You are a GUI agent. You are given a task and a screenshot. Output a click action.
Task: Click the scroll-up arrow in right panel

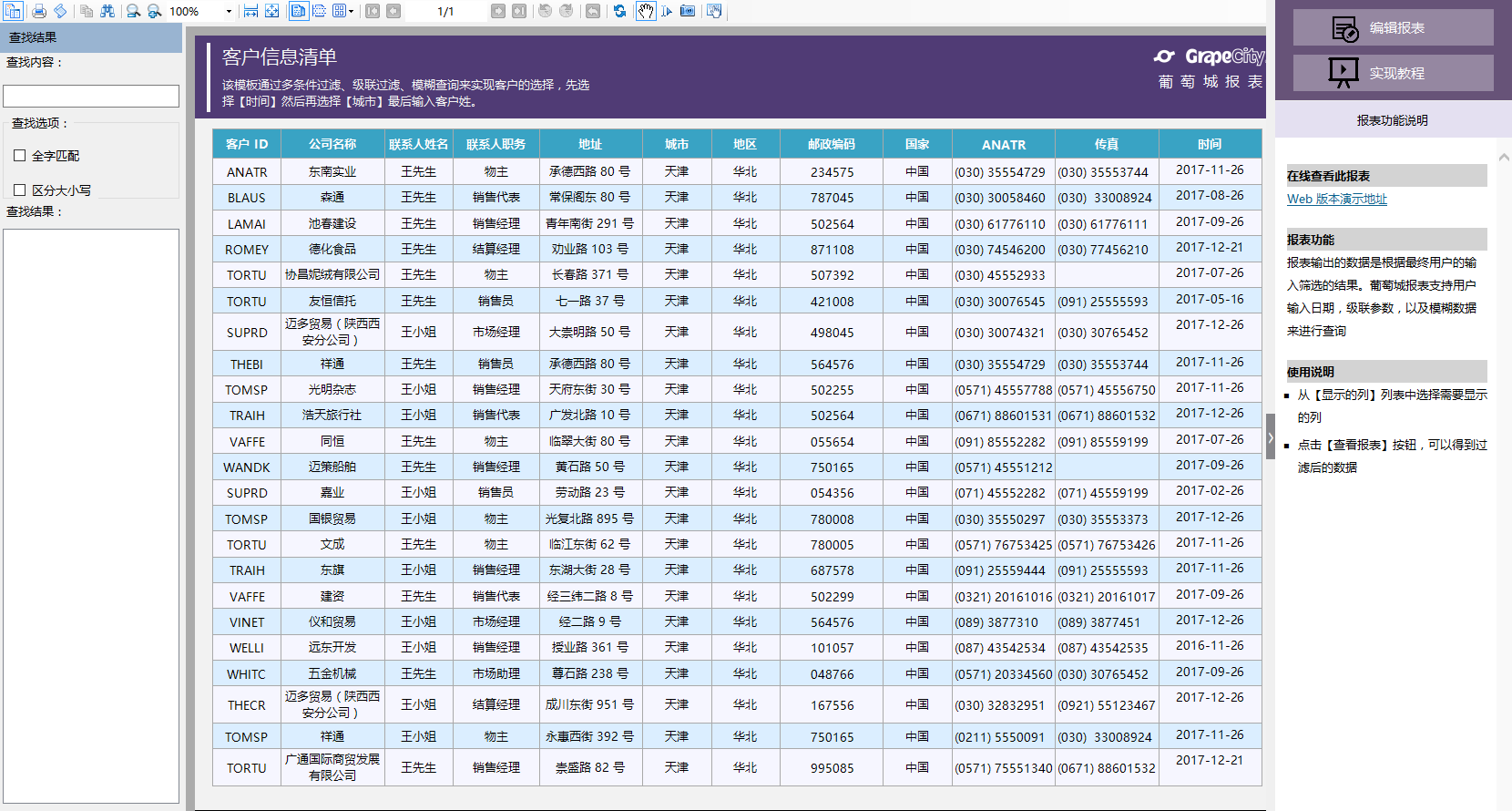(1504, 158)
